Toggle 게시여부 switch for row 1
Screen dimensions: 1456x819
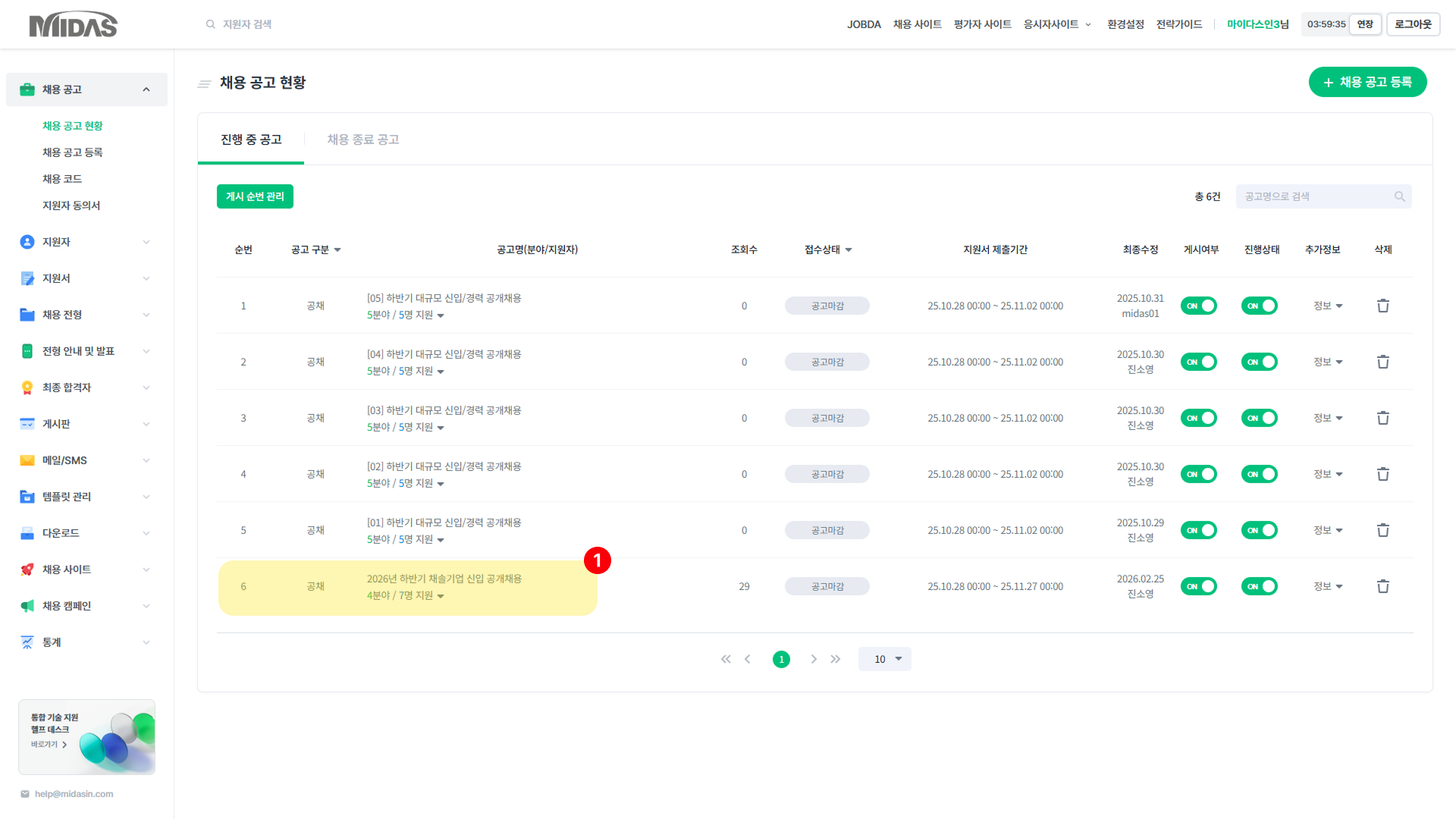click(1198, 306)
